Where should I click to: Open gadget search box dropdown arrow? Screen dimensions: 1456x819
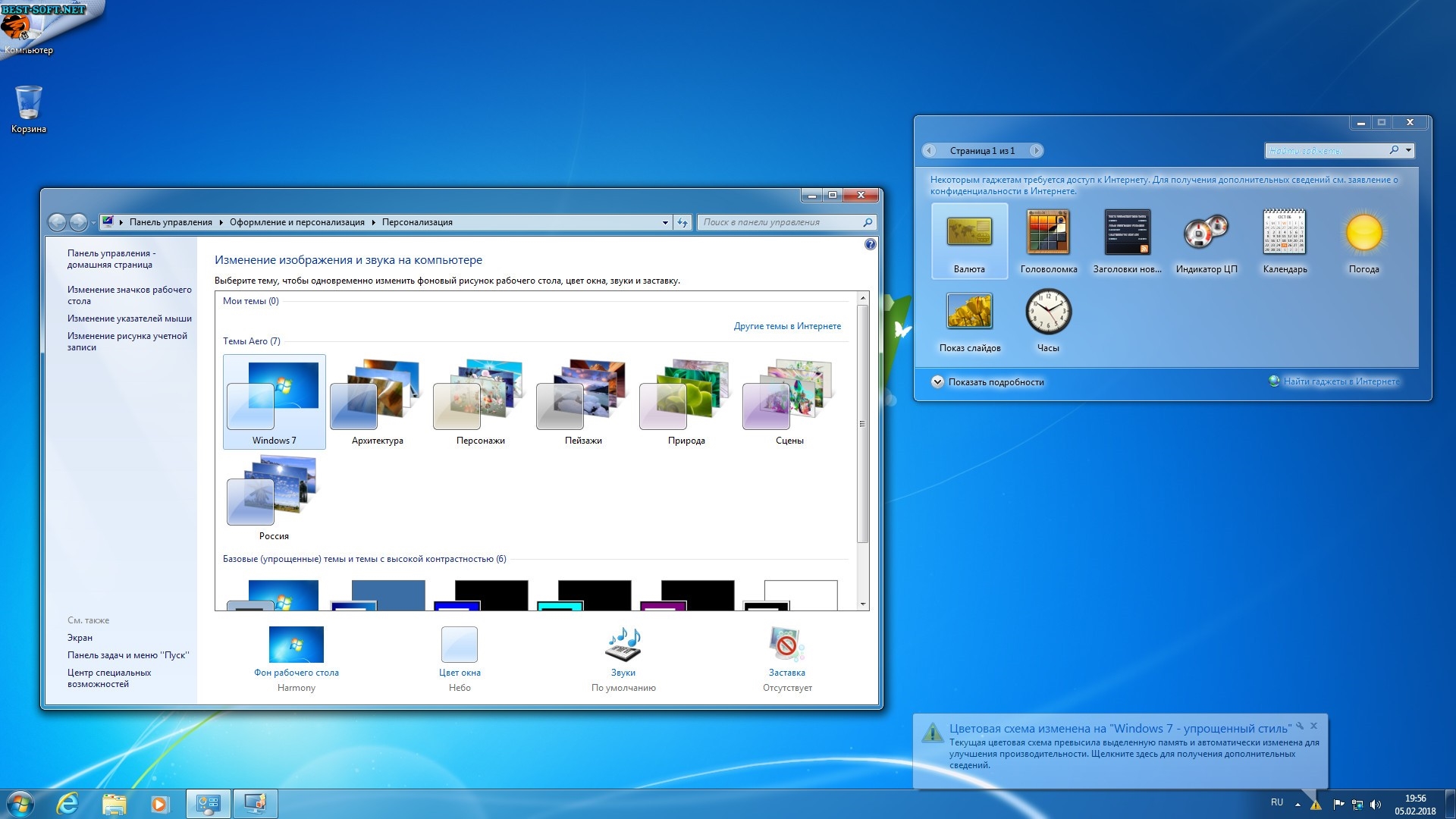point(1408,150)
